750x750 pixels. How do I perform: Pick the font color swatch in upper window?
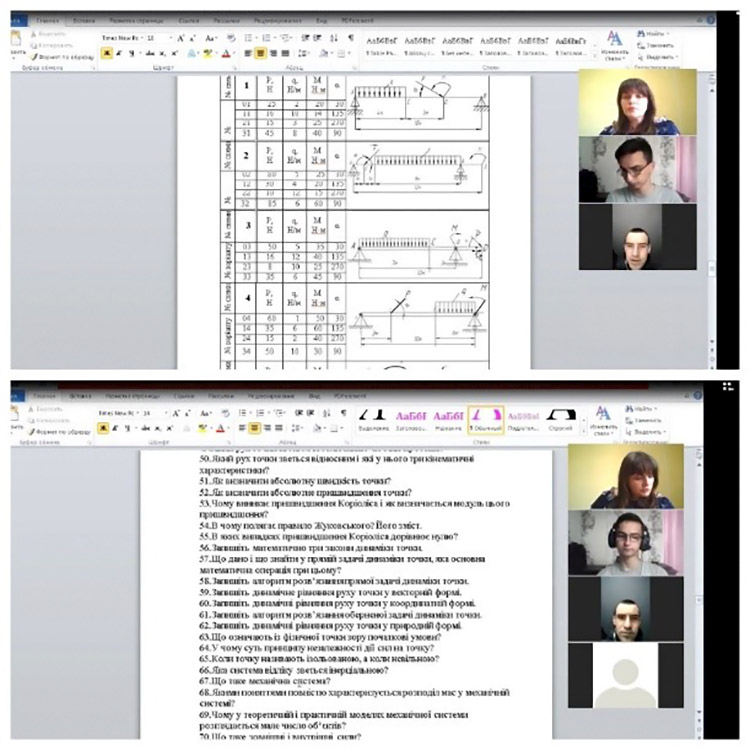226,53
